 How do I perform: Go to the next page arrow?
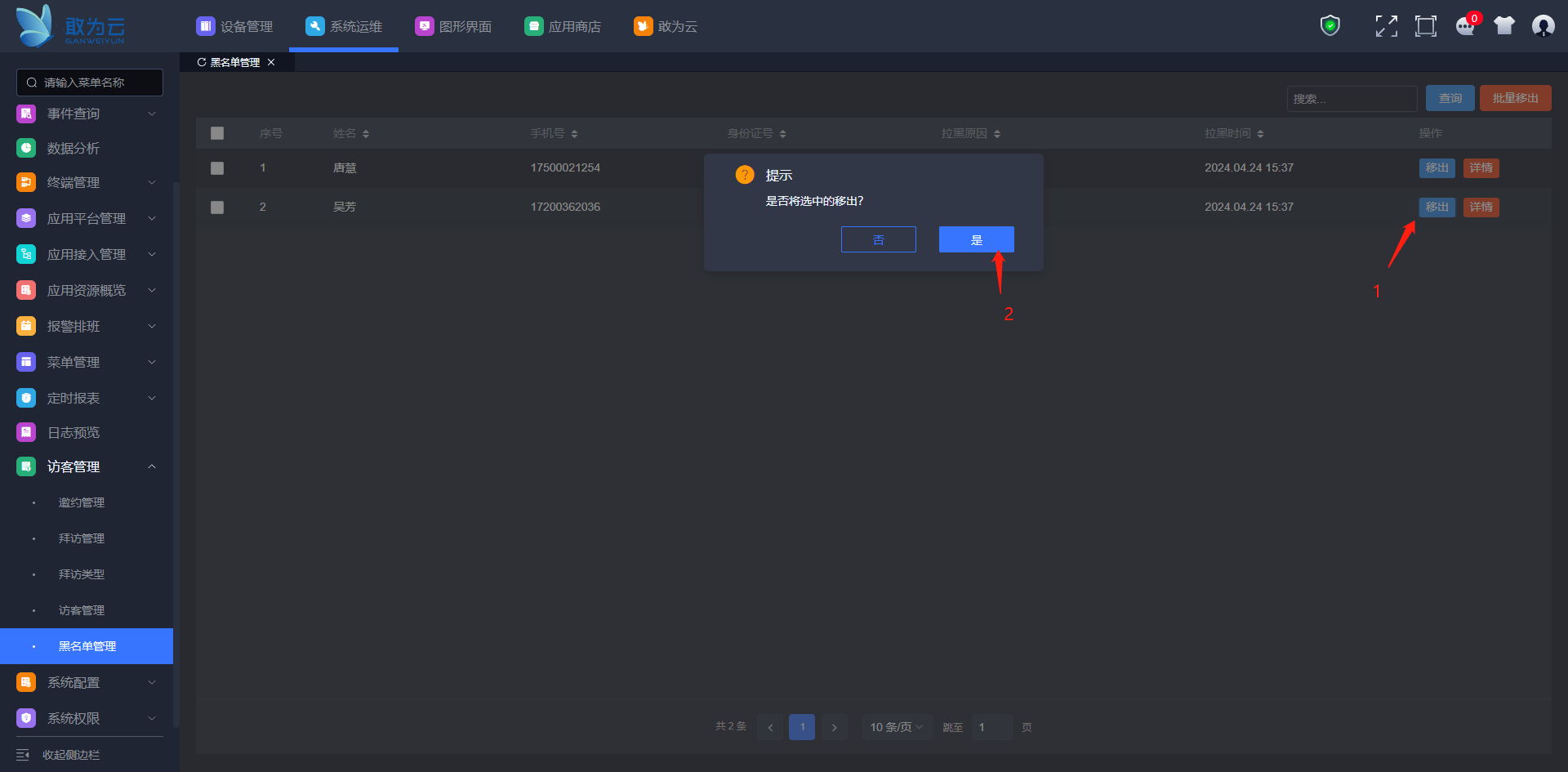point(834,727)
